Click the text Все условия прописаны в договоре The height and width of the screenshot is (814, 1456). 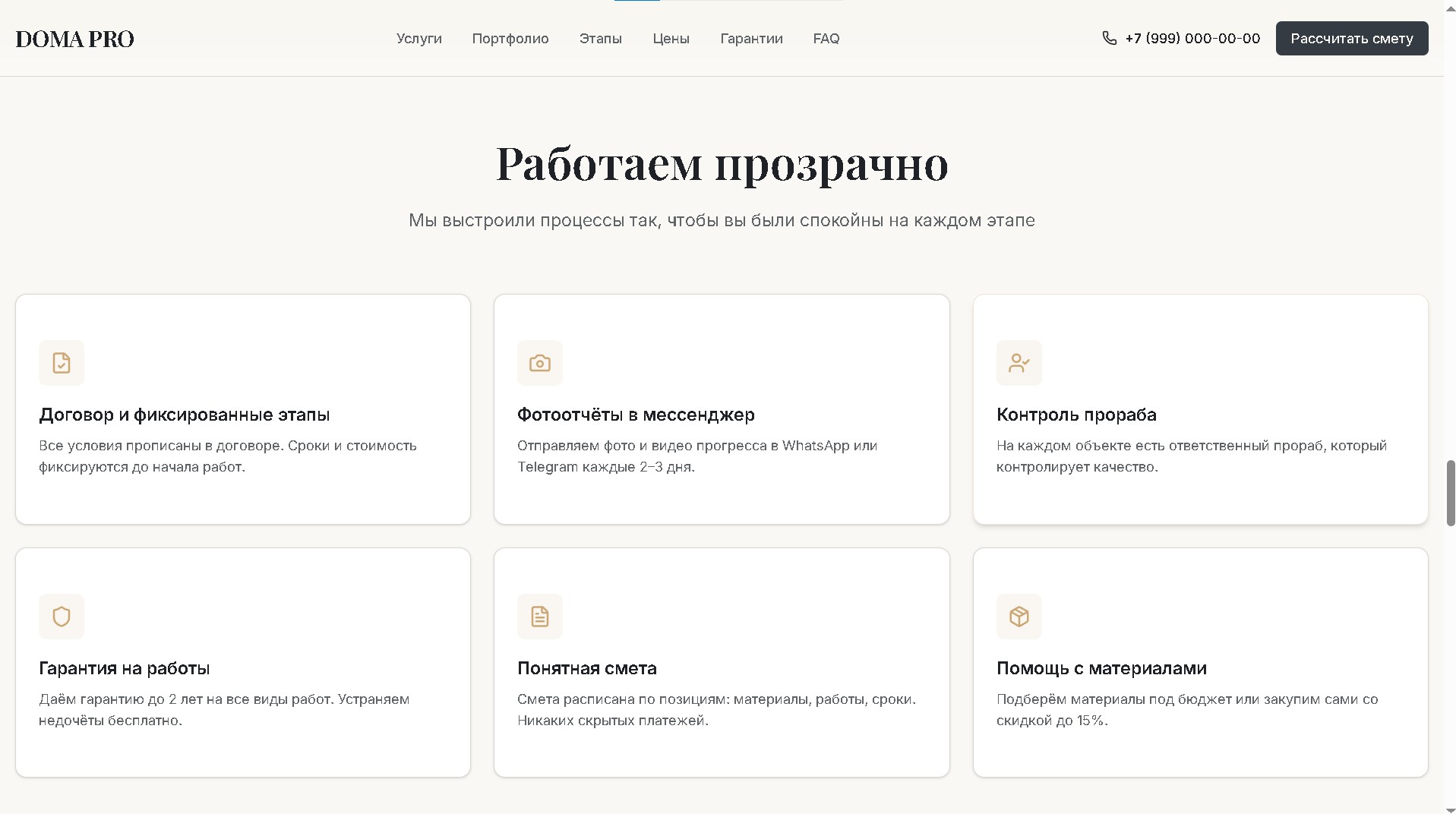[228, 456]
